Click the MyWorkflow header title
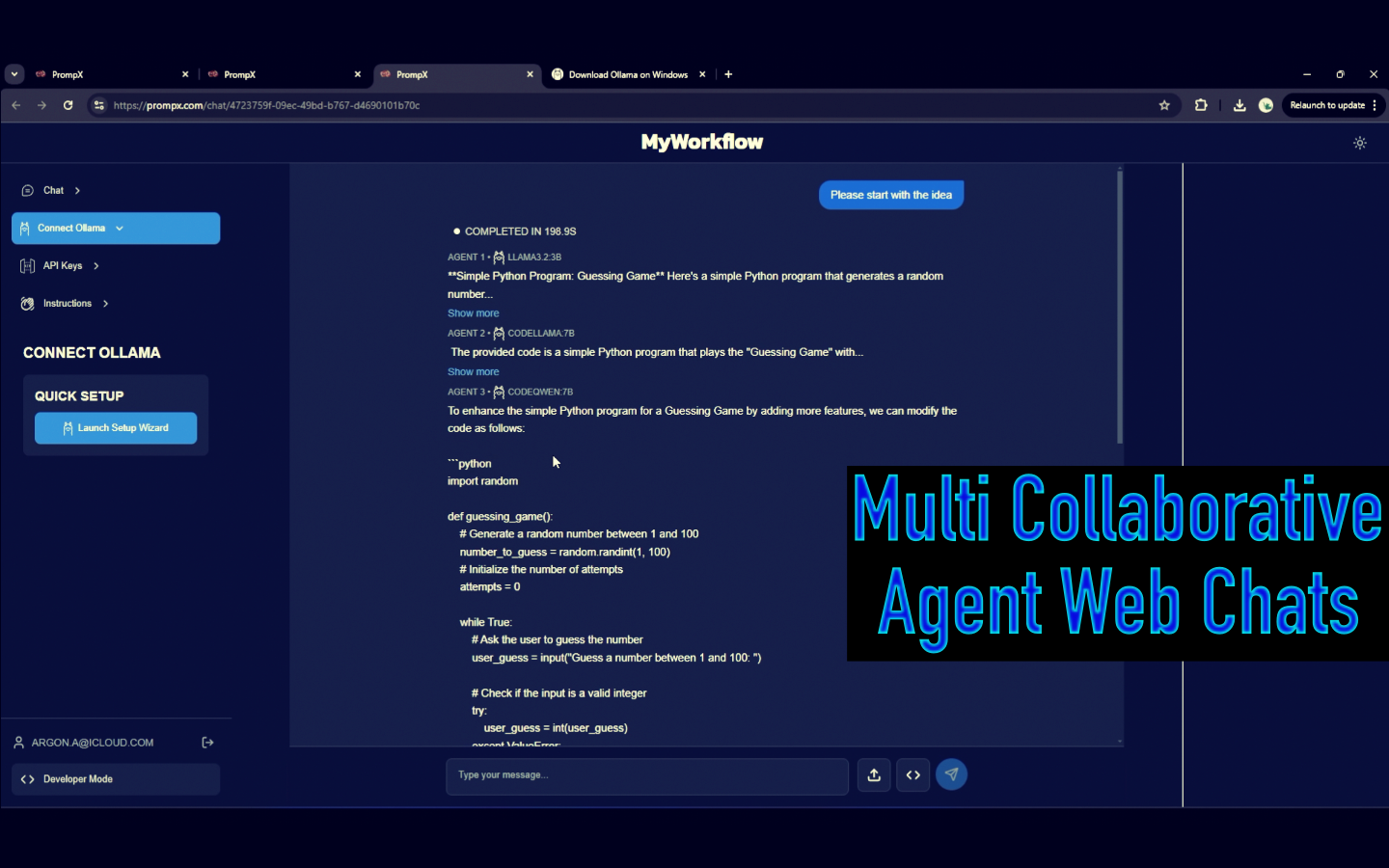This screenshot has width=1389, height=868. coord(702,143)
